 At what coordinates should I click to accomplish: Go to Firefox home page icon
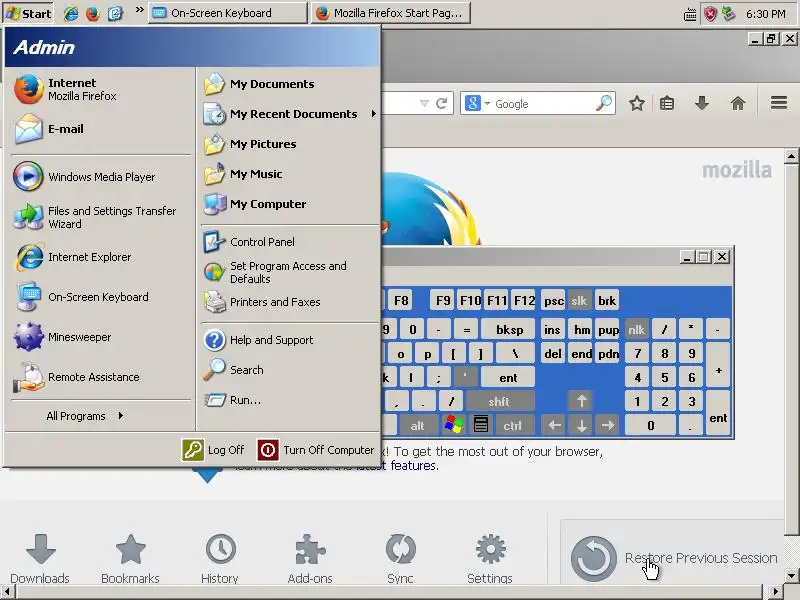[738, 103]
